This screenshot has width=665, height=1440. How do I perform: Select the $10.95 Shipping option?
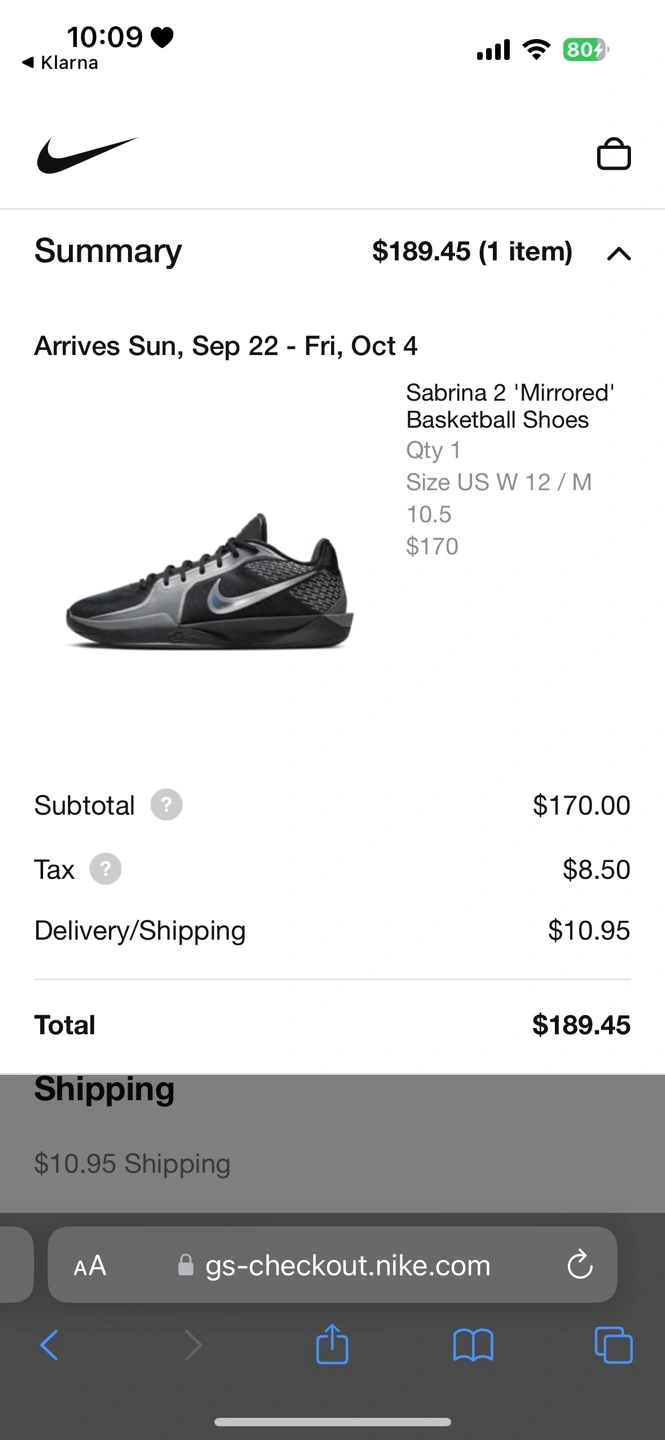132,1164
